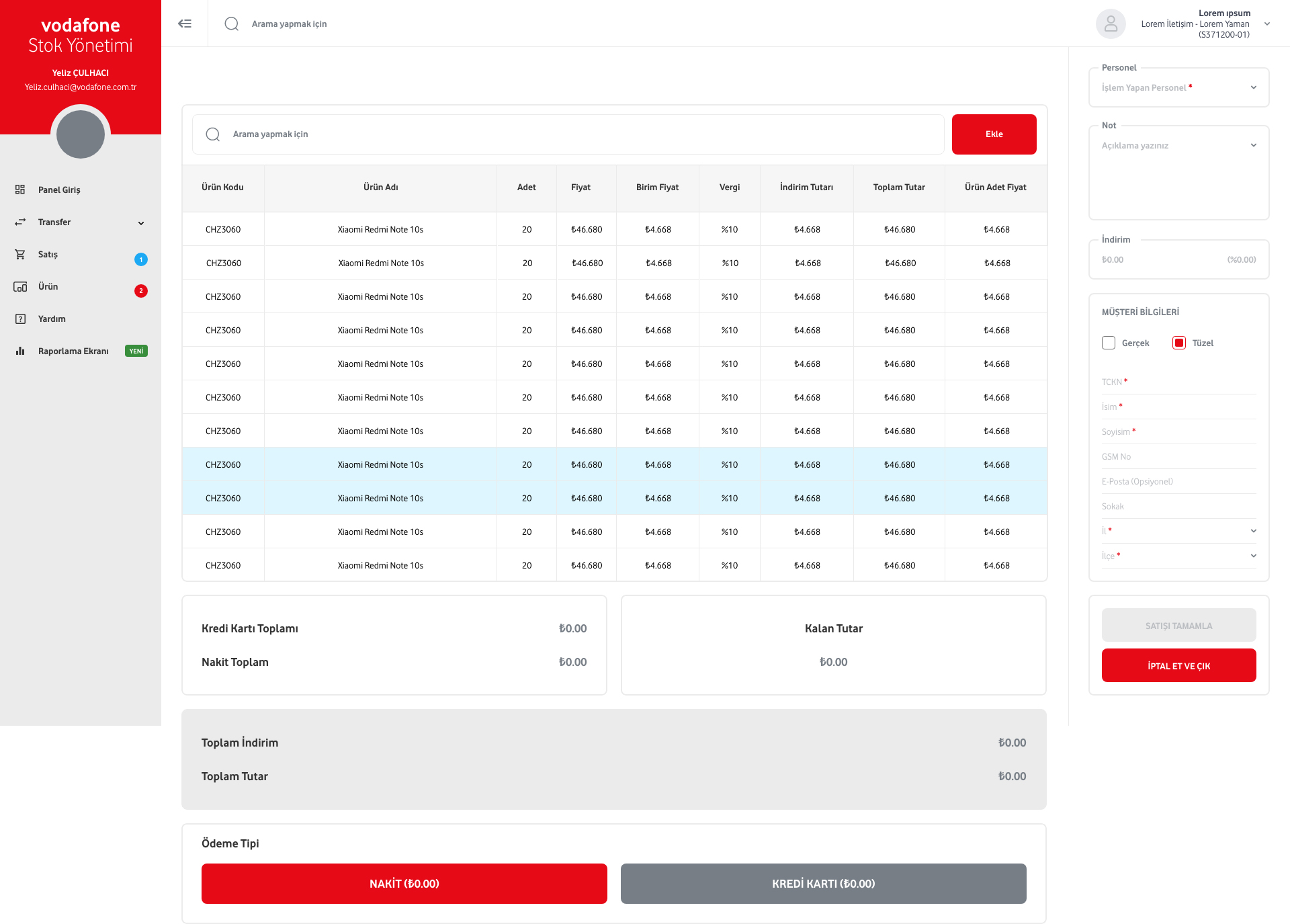
Task: Click Nakit Toplam label
Action: click(x=235, y=662)
